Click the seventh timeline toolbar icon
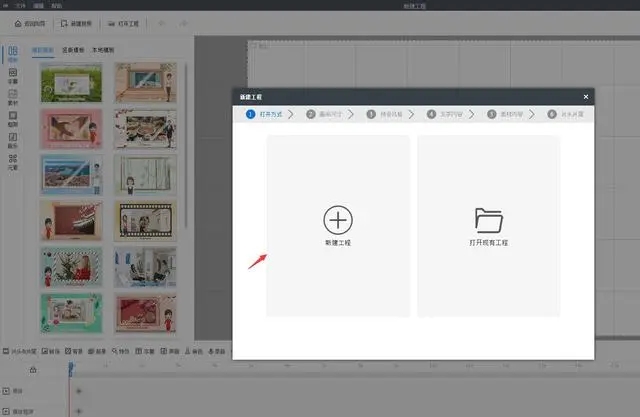The width and height of the screenshot is (640, 417). pyautogui.click(x=163, y=351)
